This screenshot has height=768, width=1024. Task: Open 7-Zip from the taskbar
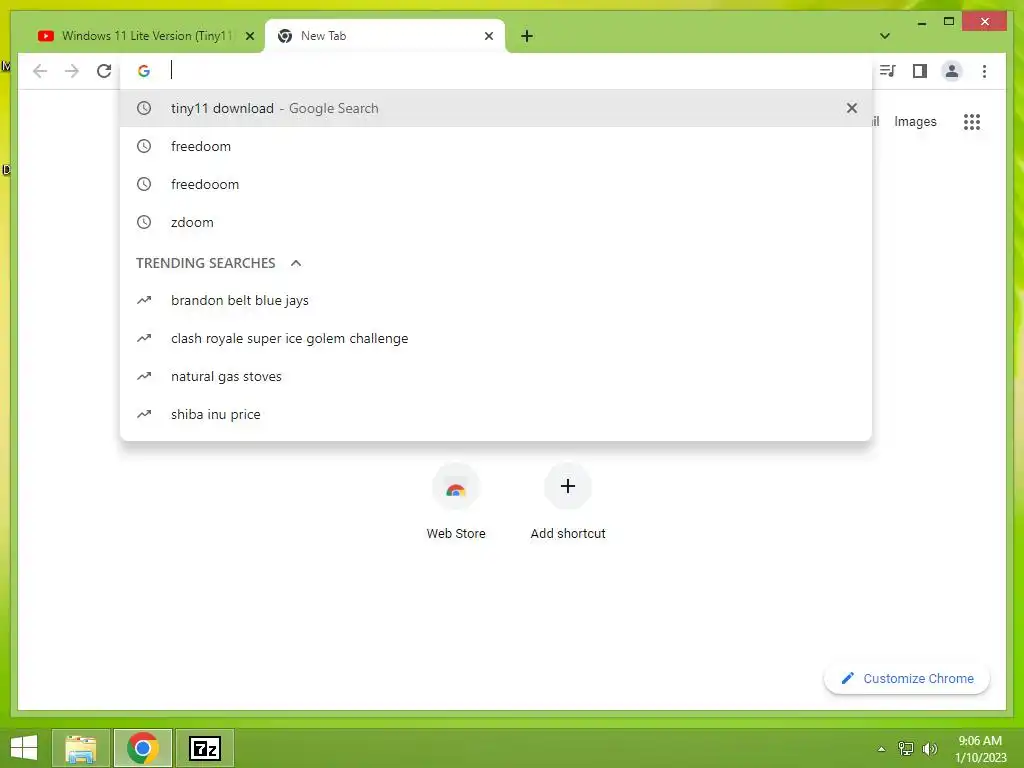[x=205, y=748]
